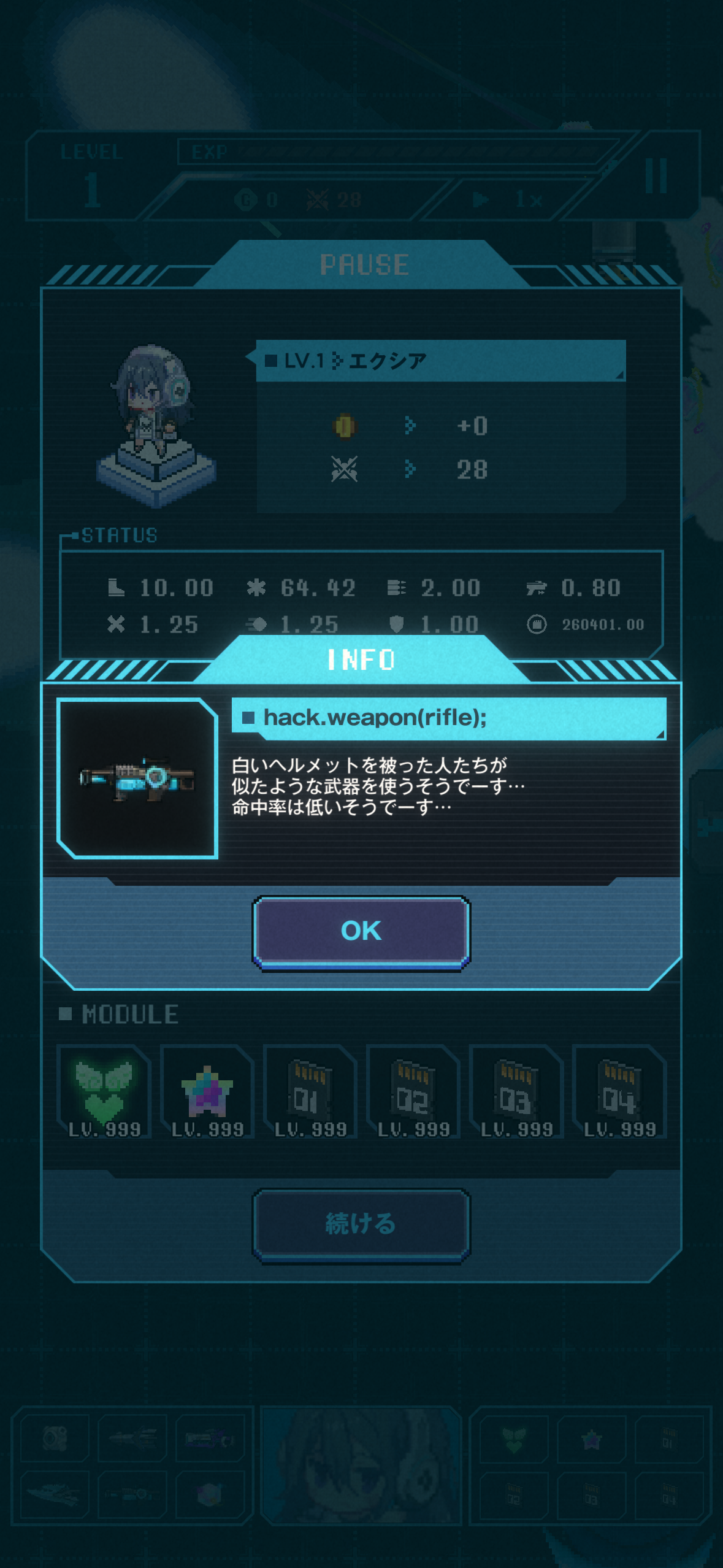This screenshot has height=1568, width=723.
Task: Open the 03 memory card module
Action: pos(516,1093)
